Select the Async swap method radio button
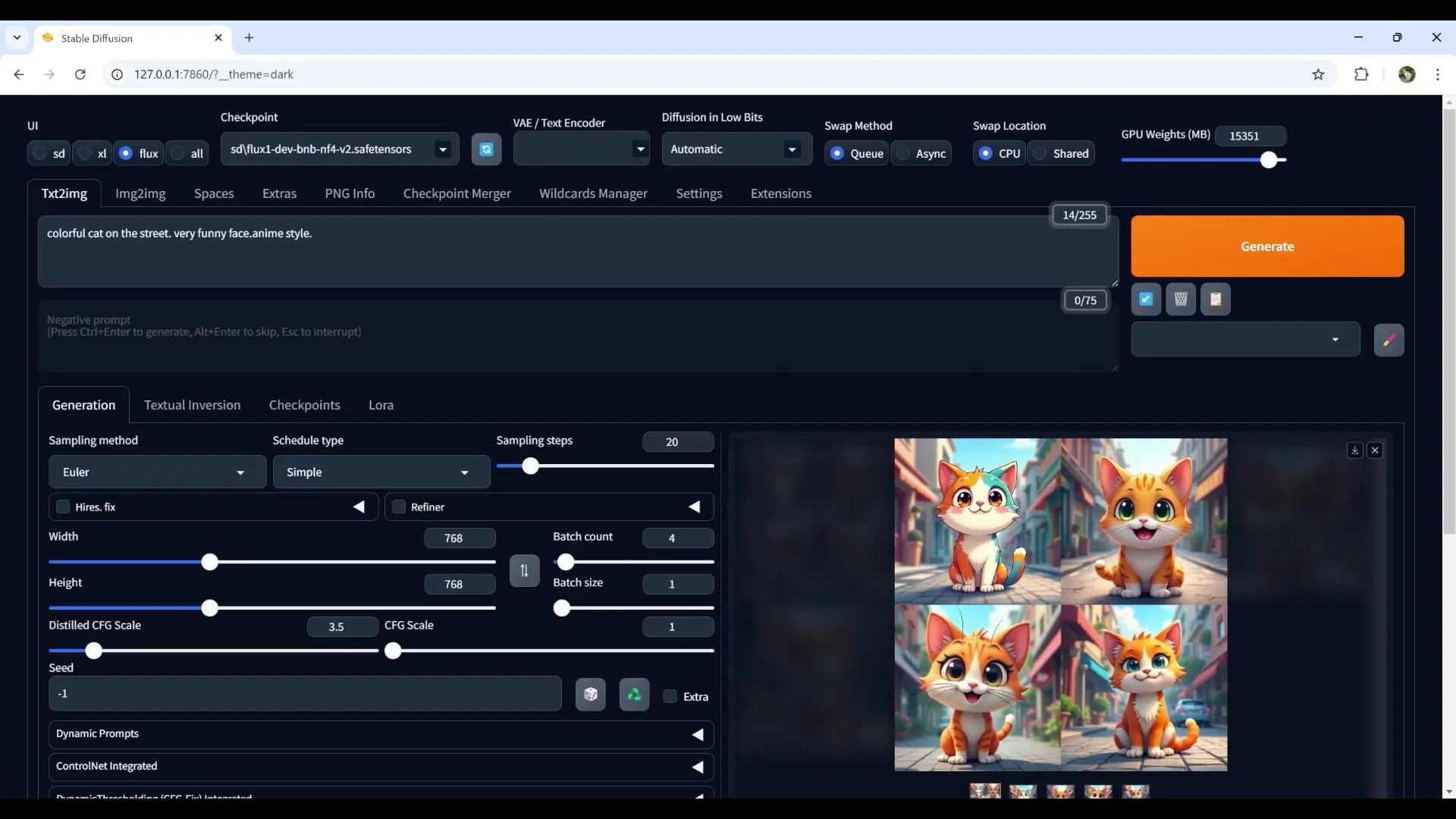Screen dimensions: 1456x819 click(x=902, y=153)
